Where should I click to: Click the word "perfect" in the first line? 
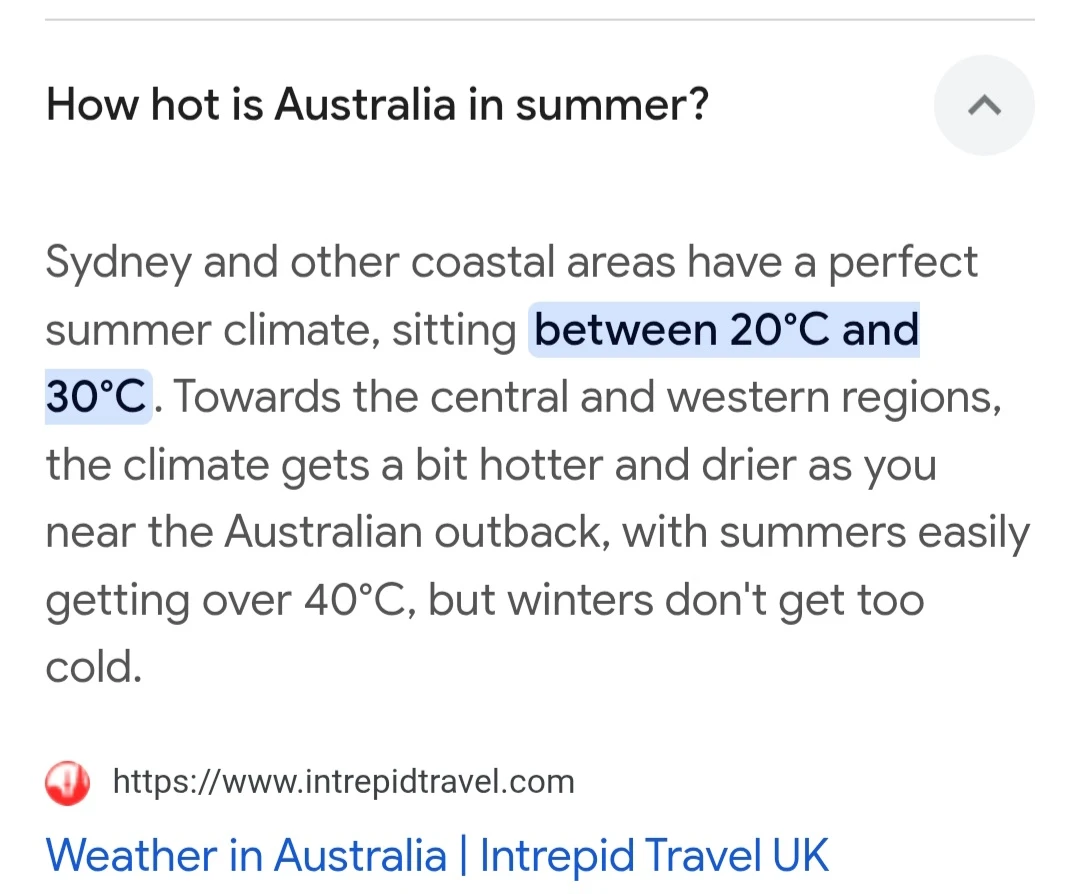click(902, 263)
